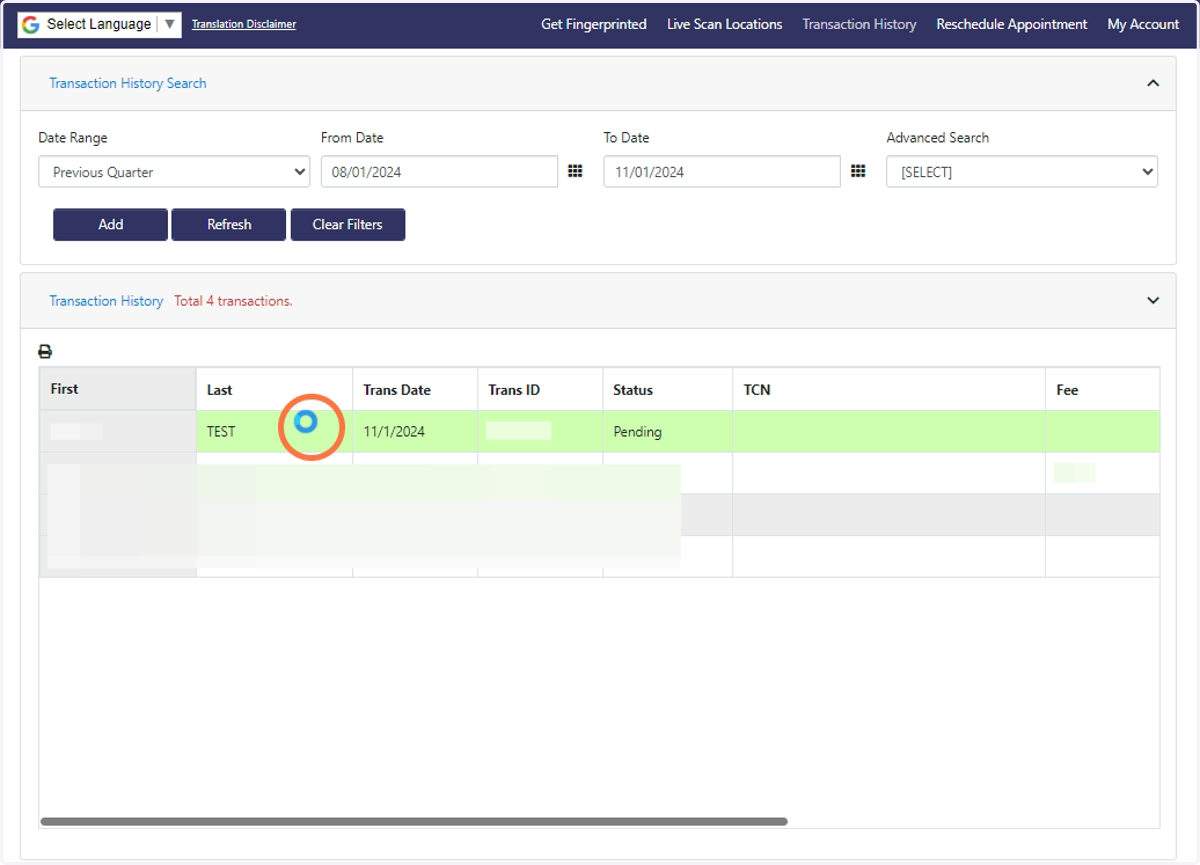The image size is (1200, 865).
Task: Click the Total 4 transactions text
Action: pos(233,301)
